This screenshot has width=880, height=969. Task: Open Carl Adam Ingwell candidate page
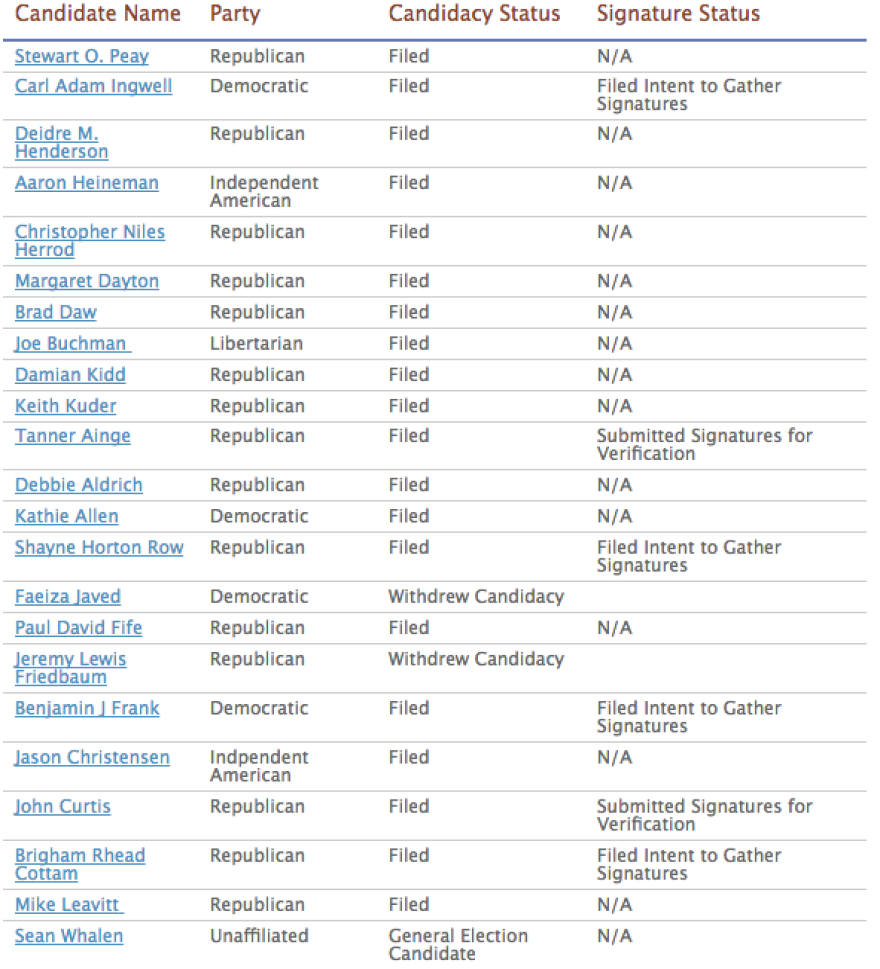pos(93,86)
